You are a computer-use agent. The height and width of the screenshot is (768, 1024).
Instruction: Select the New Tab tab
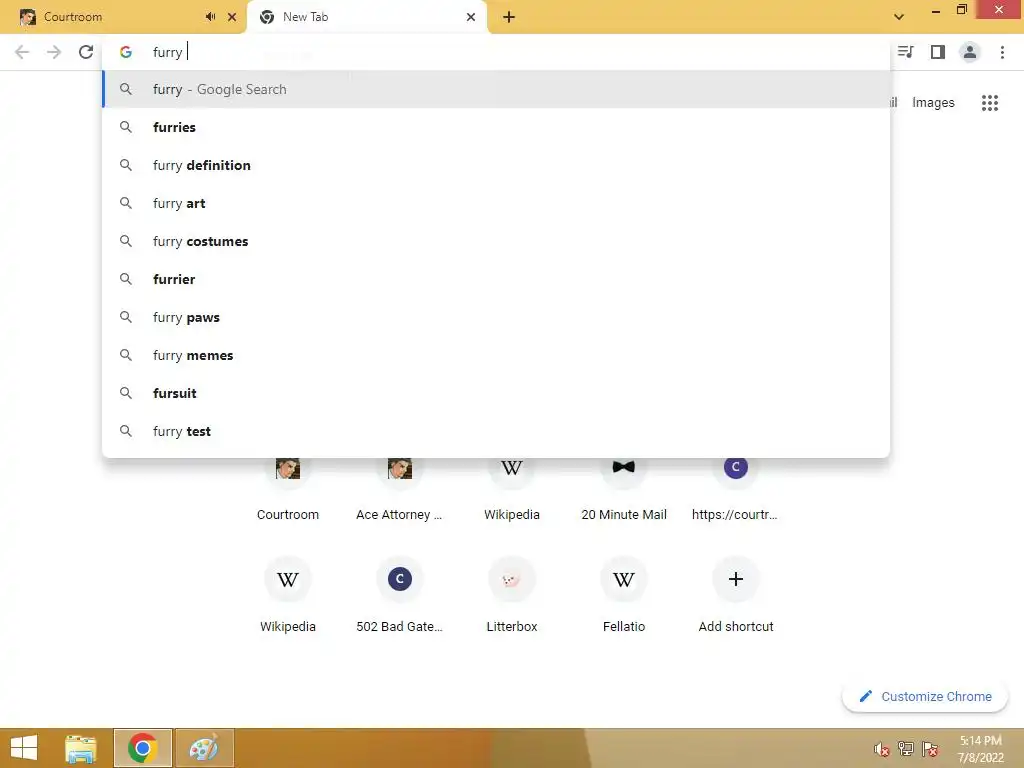[x=367, y=17]
